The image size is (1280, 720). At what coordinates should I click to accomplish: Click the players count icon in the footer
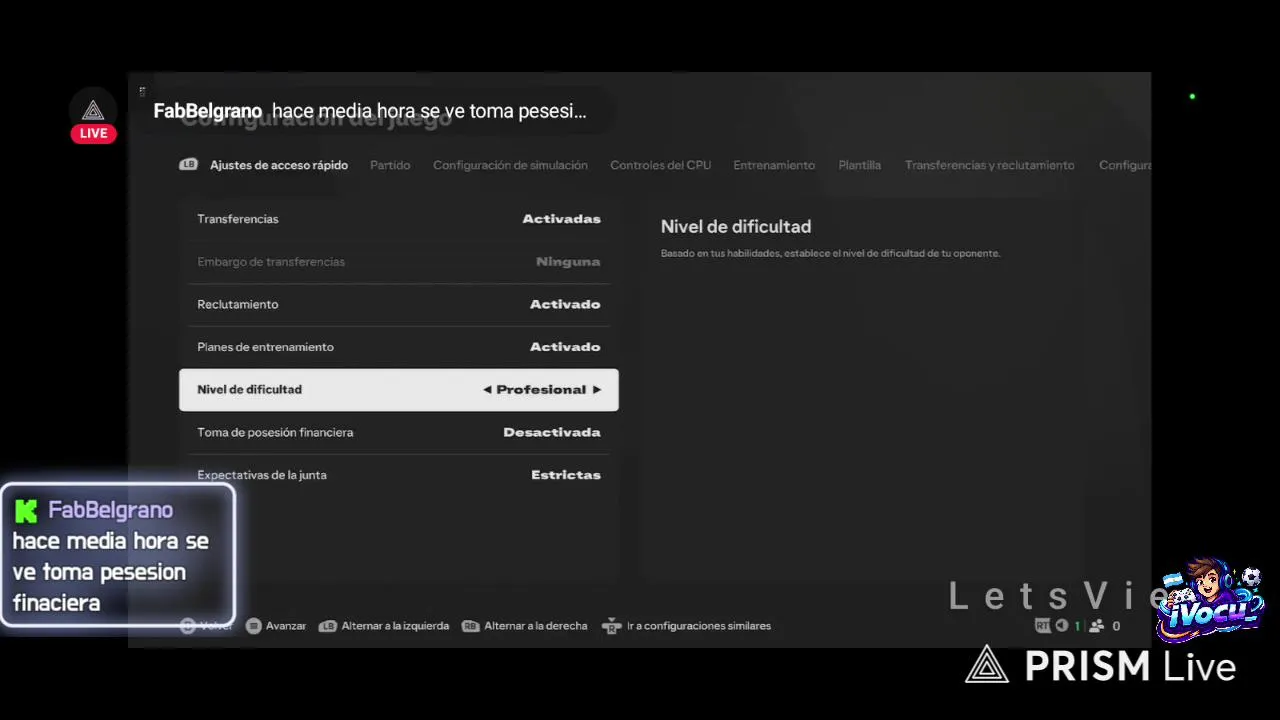coord(1097,626)
